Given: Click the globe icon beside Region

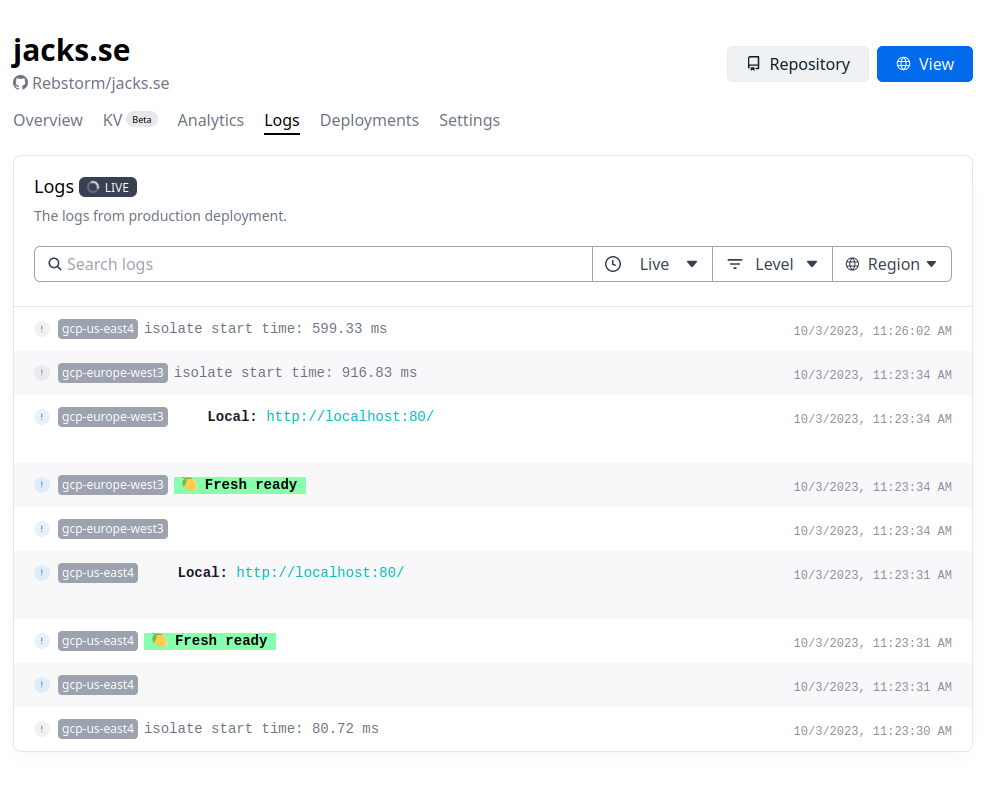Looking at the screenshot, I should [852, 264].
